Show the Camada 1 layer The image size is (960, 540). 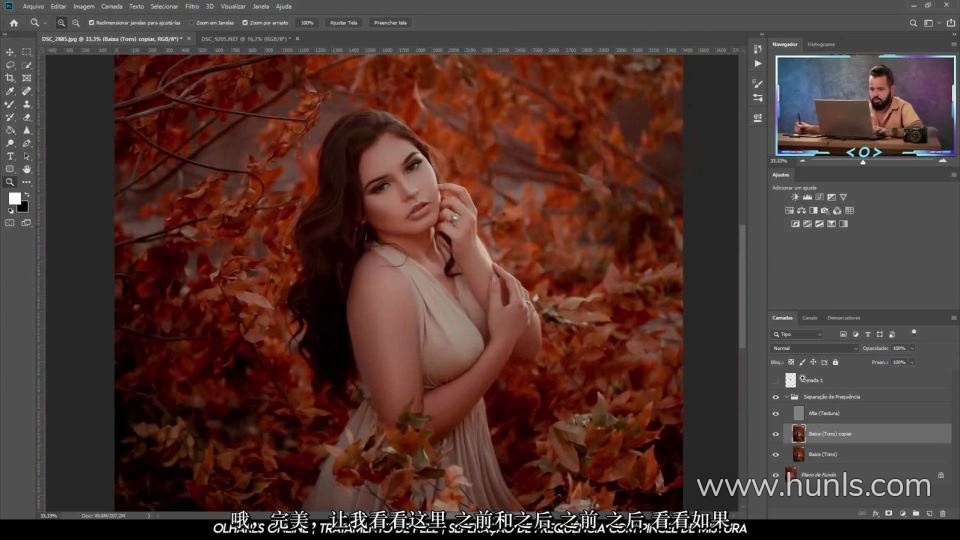point(775,380)
